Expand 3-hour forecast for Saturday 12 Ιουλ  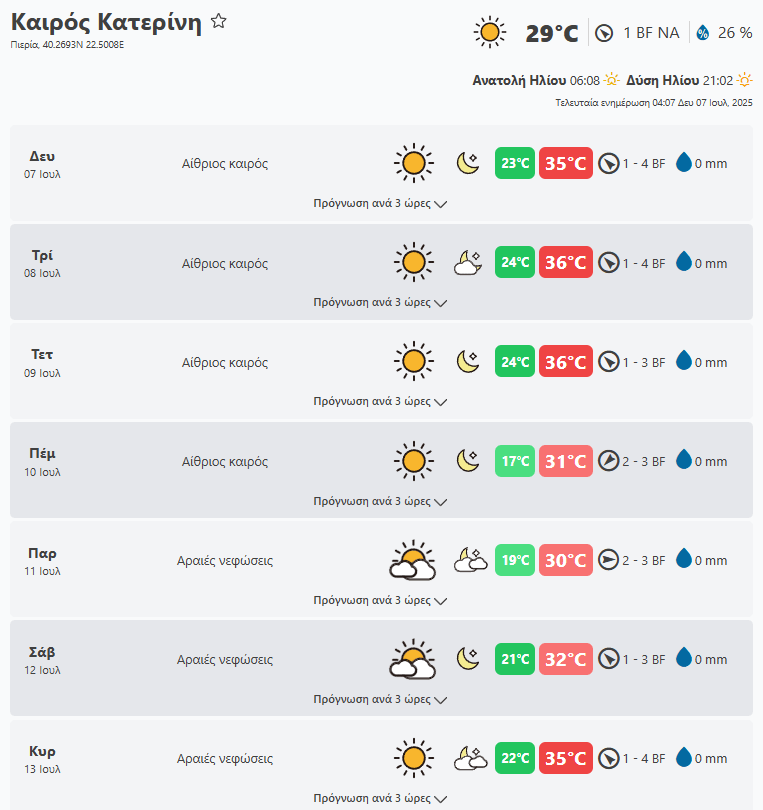point(380,700)
